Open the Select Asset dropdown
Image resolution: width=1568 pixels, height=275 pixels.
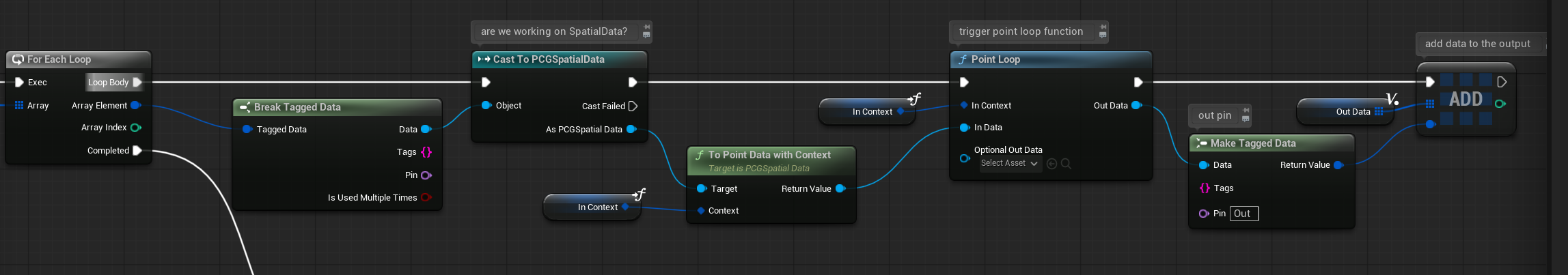click(1009, 164)
